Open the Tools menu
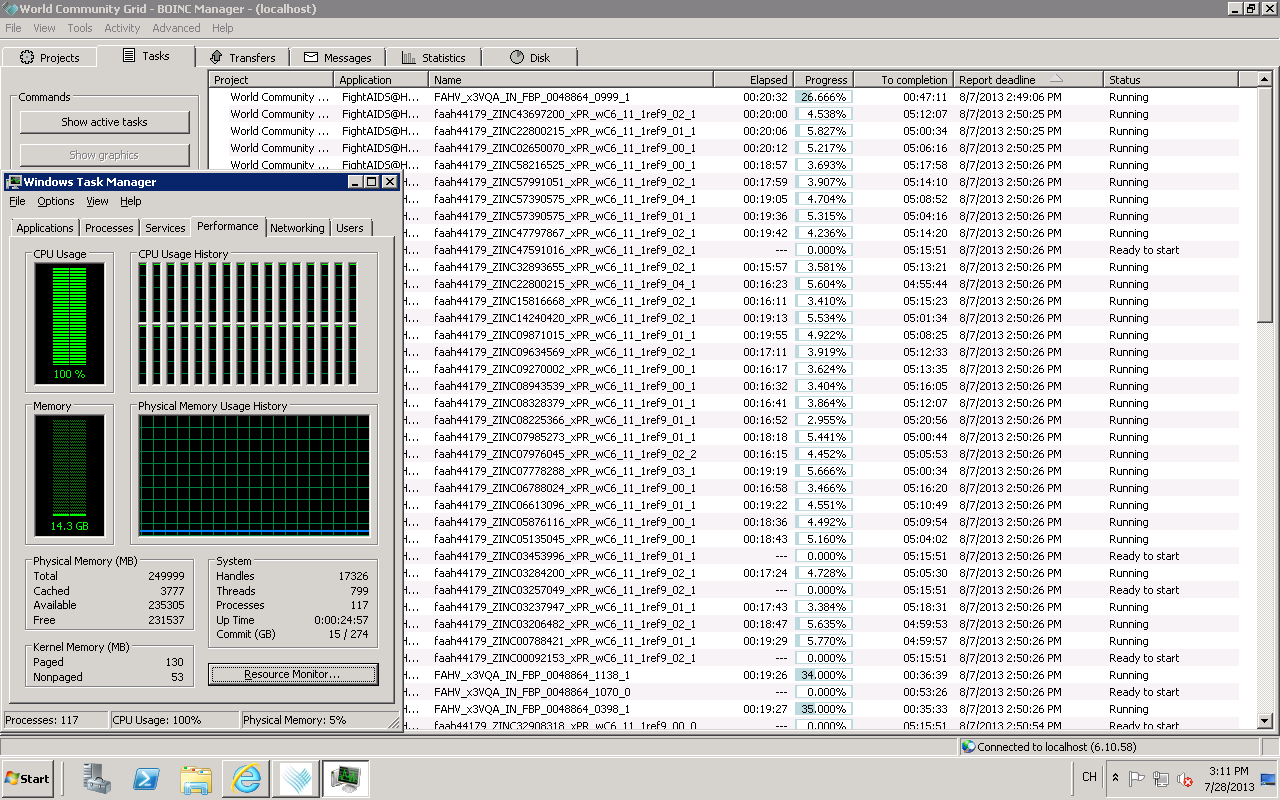Image resolution: width=1280 pixels, height=800 pixels. (x=80, y=28)
